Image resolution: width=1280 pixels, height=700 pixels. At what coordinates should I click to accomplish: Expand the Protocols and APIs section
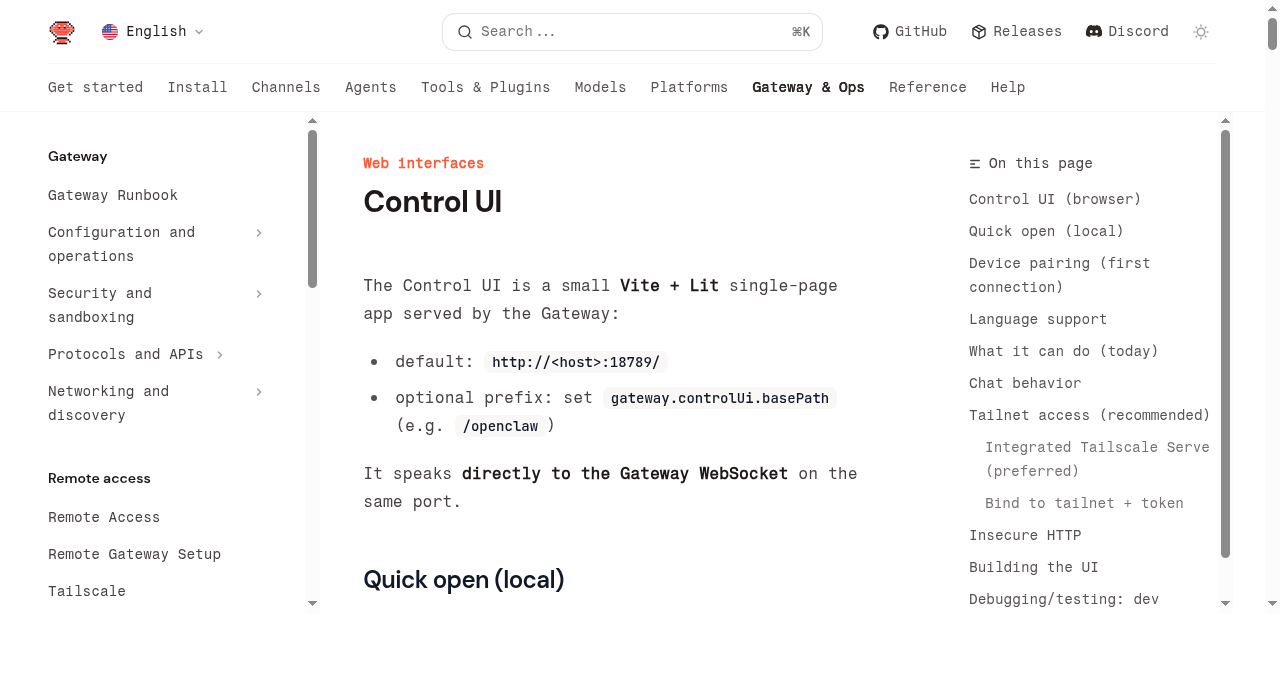click(x=220, y=354)
